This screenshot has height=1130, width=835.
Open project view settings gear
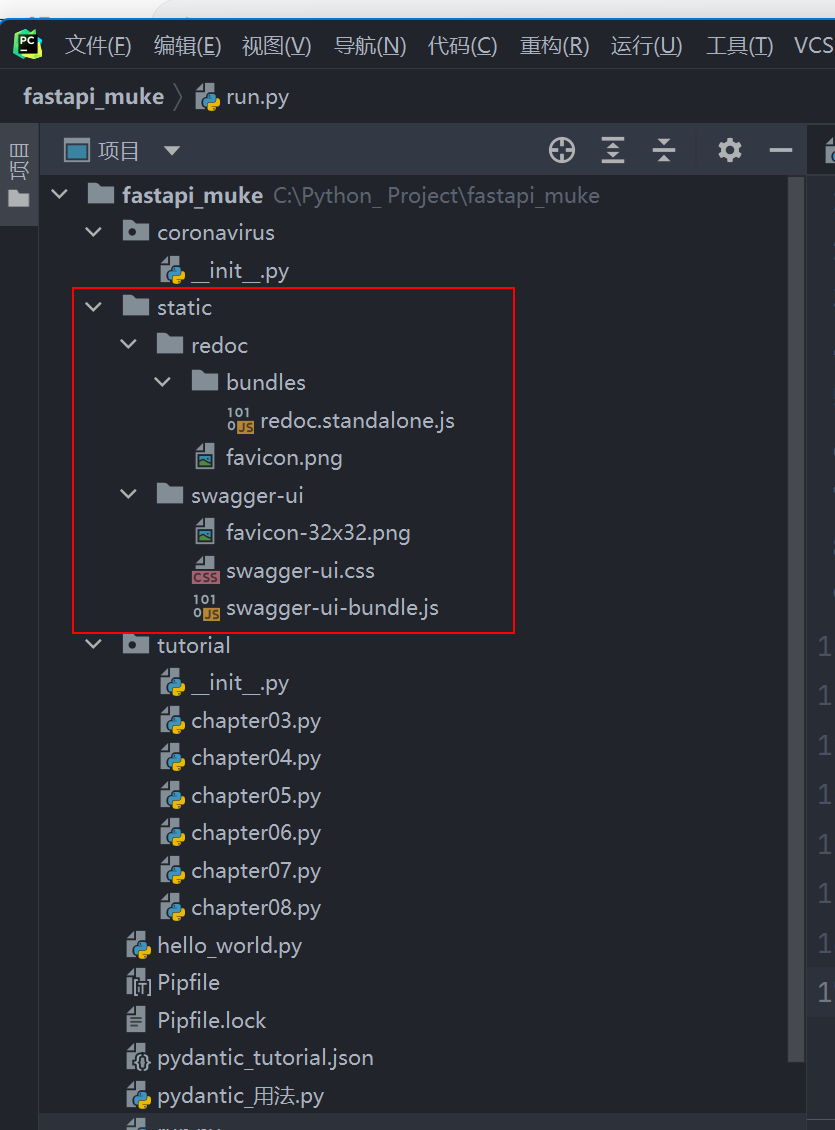tap(729, 151)
